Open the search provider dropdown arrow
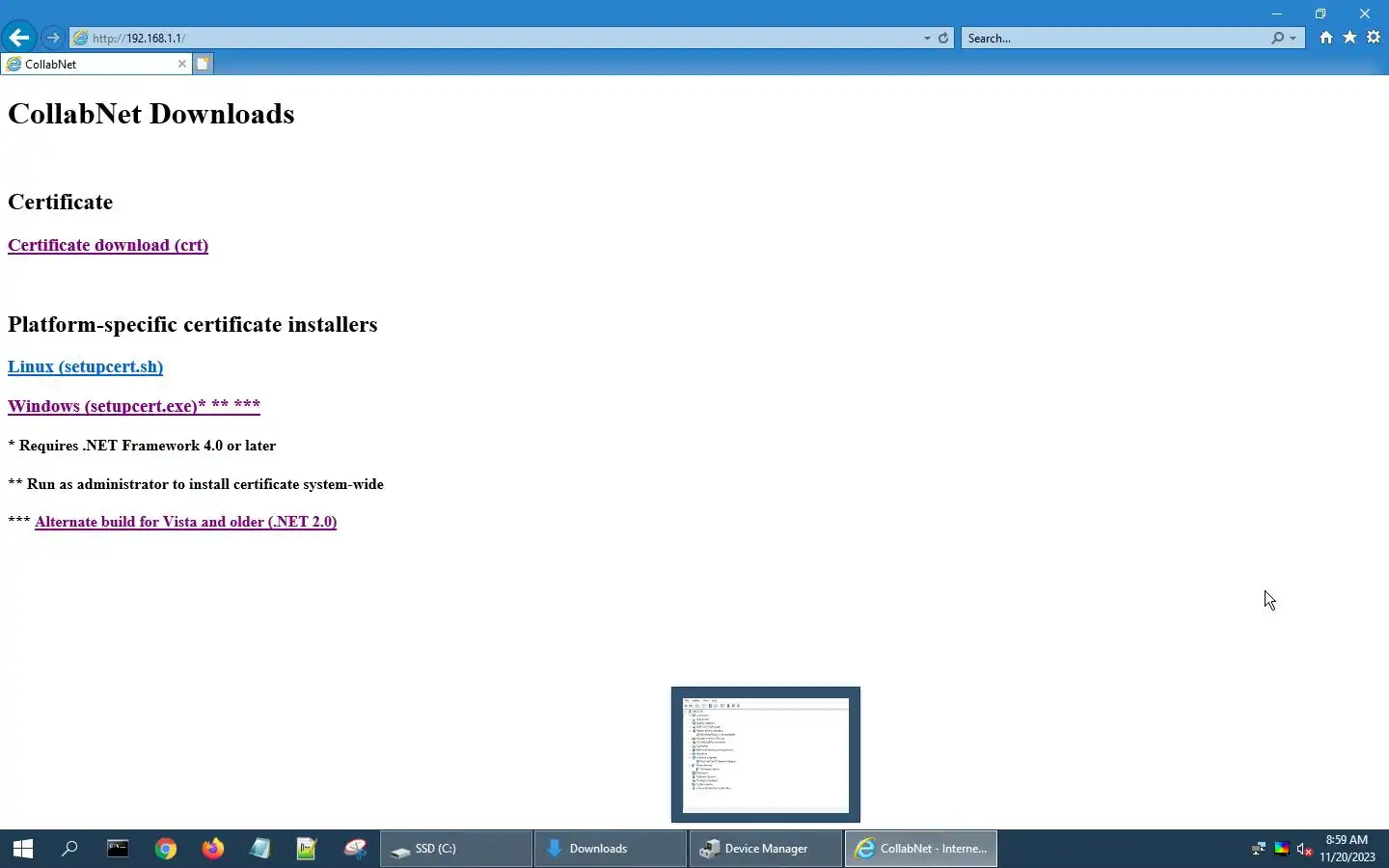The height and width of the screenshot is (868, 1389). point(1294,39)
